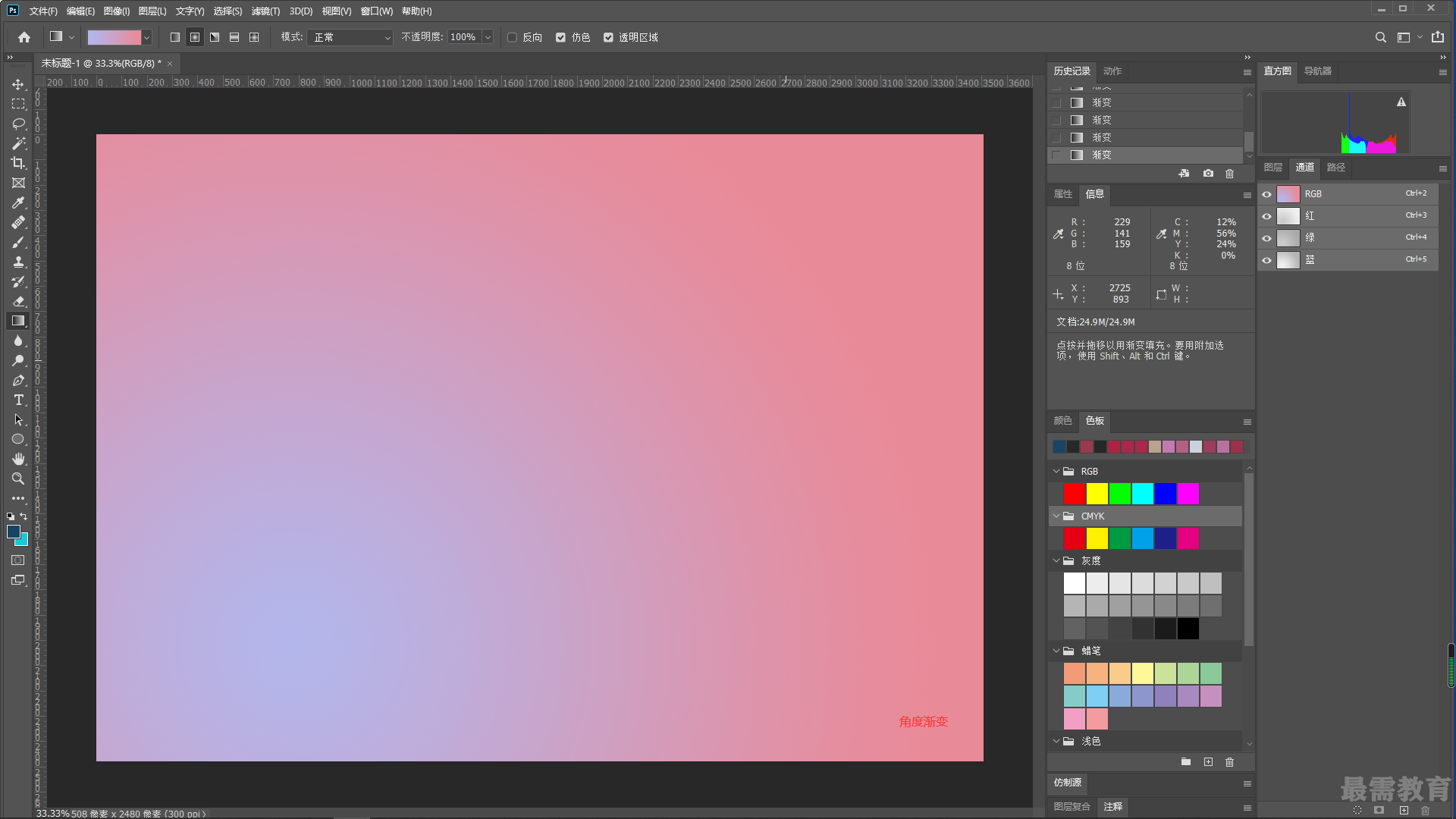
Task: Hide the 绿 channel visibility eye
Action: pos(1266,238)
